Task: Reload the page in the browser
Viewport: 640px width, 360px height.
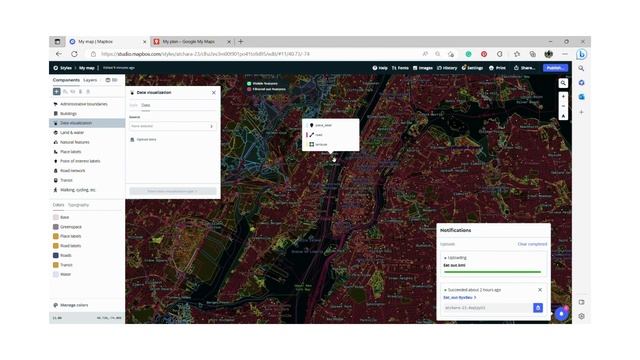Action: coord(74,54)
